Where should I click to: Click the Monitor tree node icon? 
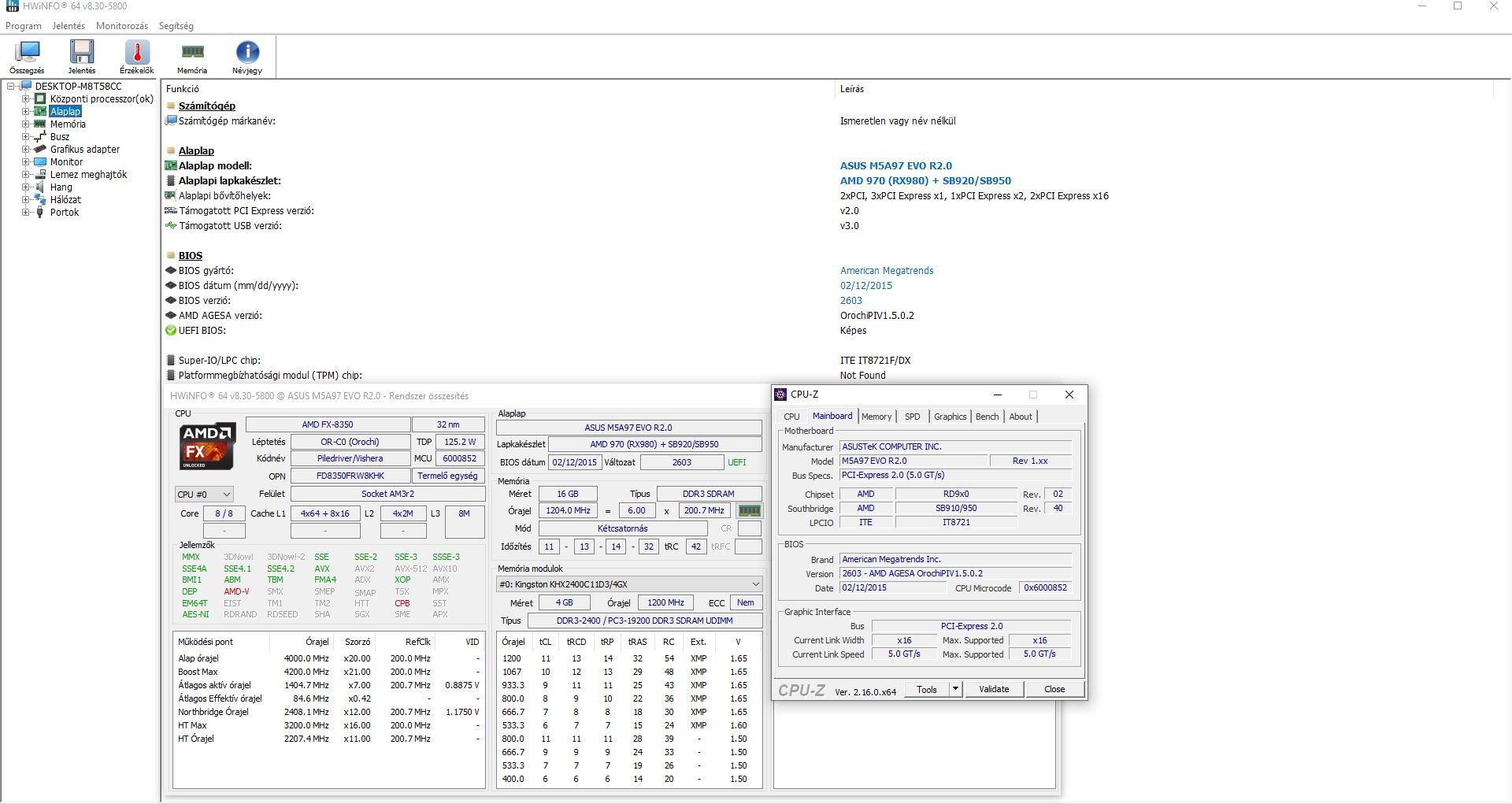40,162
